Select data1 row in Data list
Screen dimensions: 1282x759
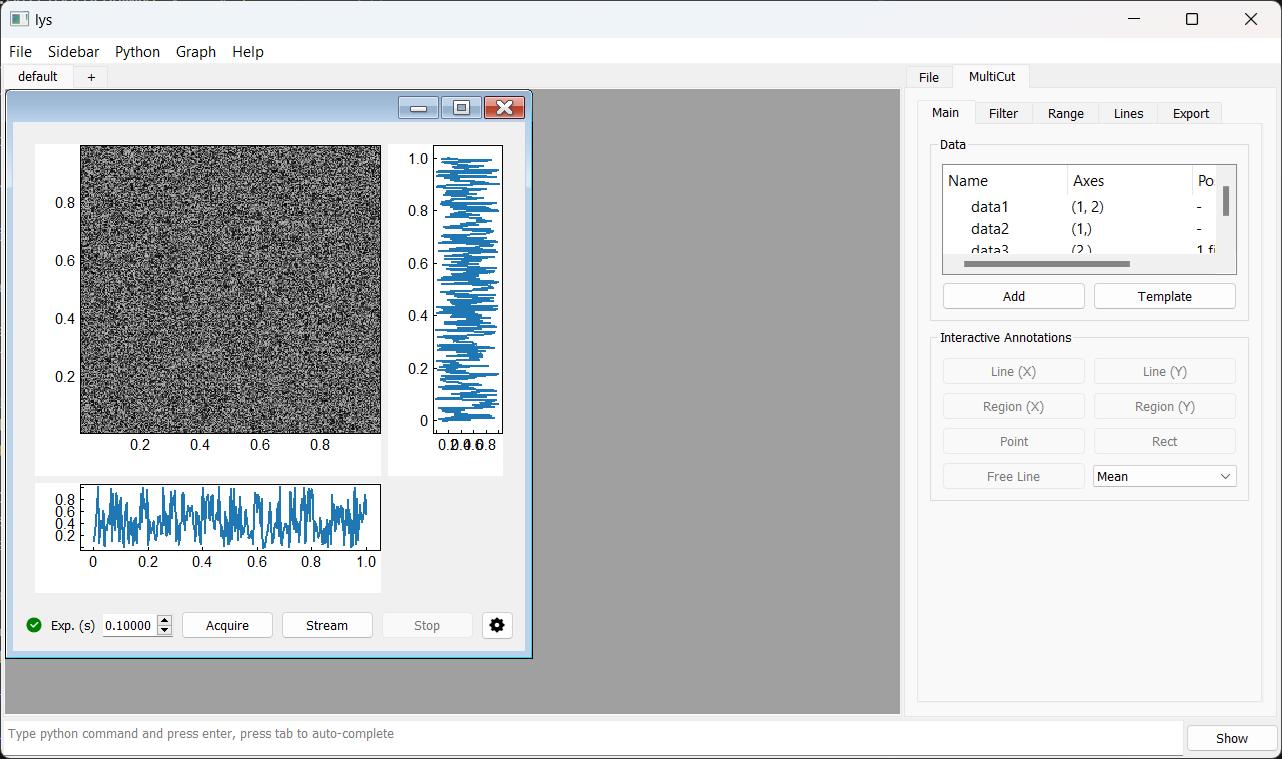point(990,207)
